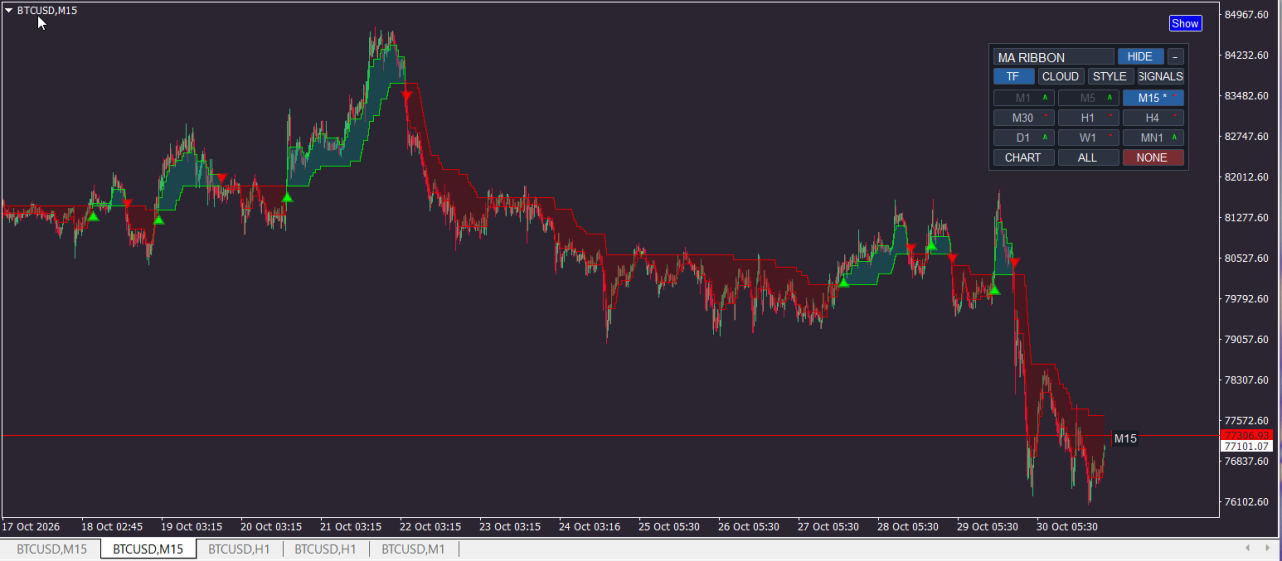
Task: Toggle the D1 timeframe ribbon
Action: (x=1023, y=138)
